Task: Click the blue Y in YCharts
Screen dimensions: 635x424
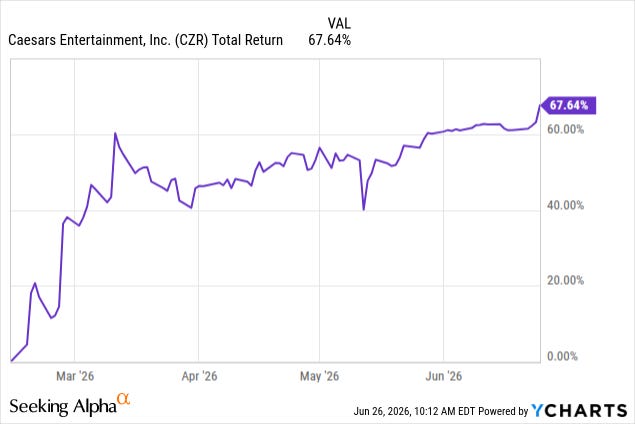Action: point(538,411)
